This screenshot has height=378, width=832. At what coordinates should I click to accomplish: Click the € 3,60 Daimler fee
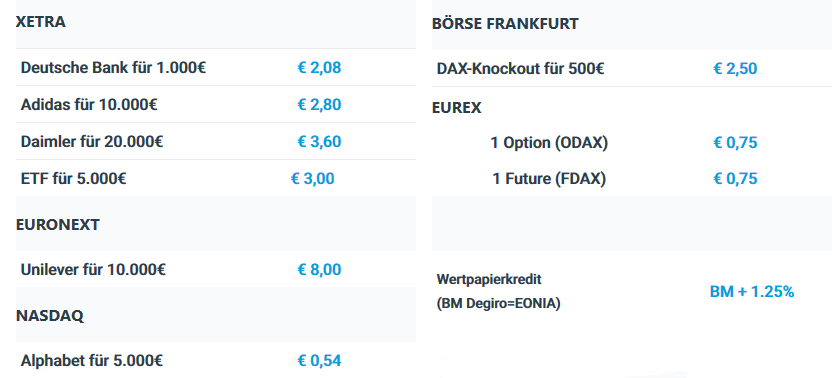319,142
